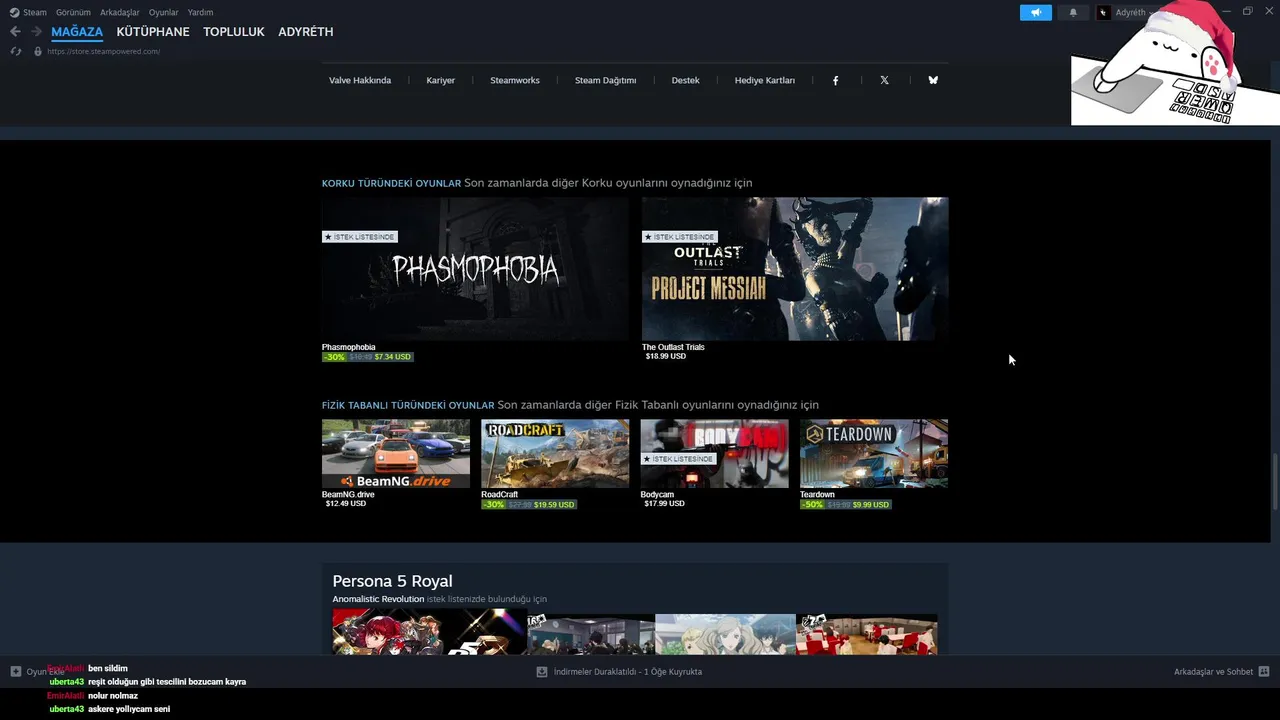Screen dimensions: 1280x720
Task: Open the Bodycam thumbnail
Action: 714,454
